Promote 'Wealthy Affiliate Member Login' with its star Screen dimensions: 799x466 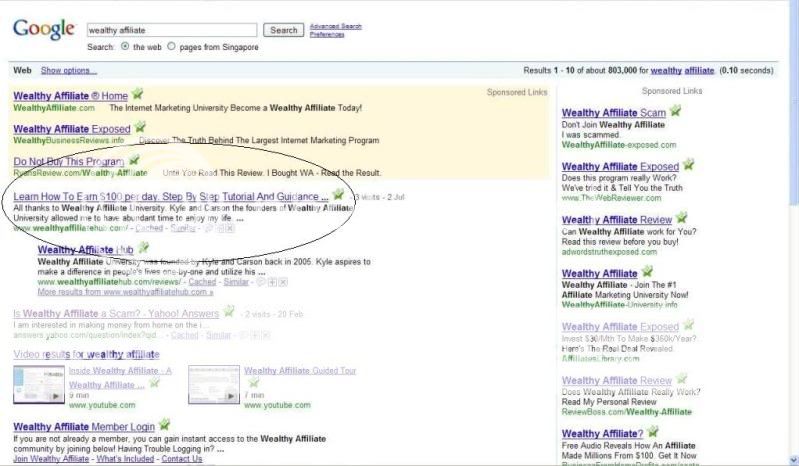pos(164,424)
